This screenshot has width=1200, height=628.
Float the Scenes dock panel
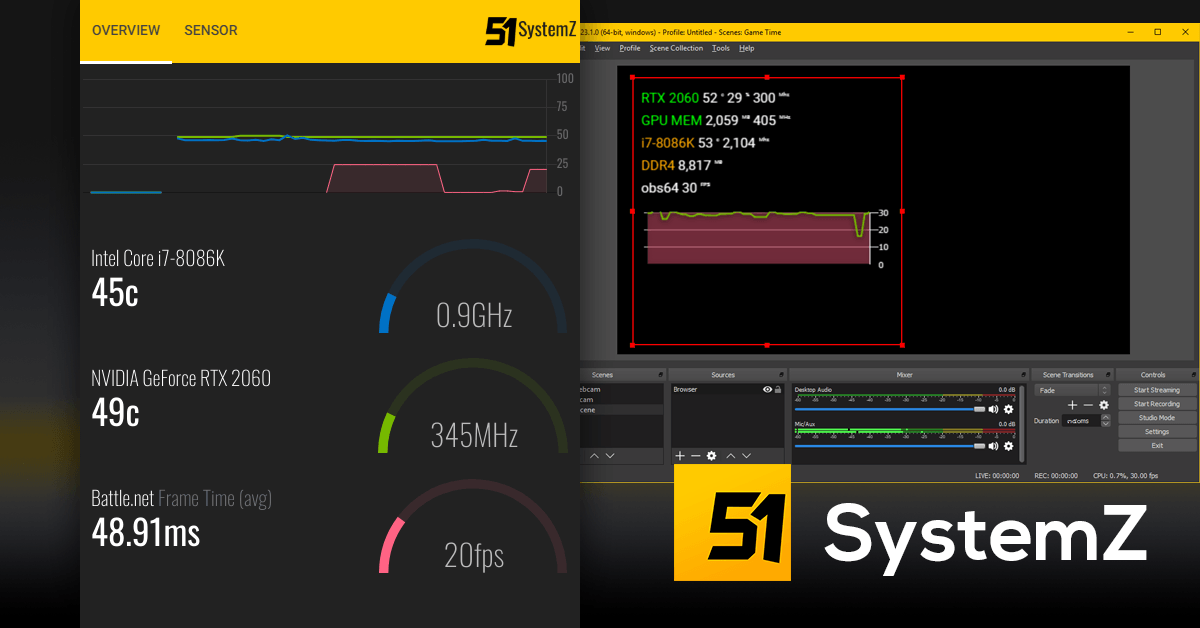tap(661, 375)
